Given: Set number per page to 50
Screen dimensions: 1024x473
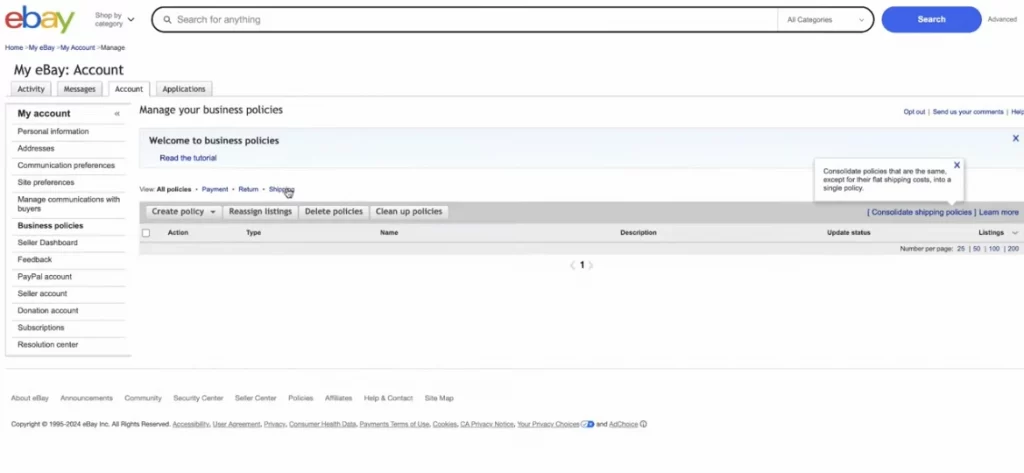Looking at the screenshot, I should point(976,249).
